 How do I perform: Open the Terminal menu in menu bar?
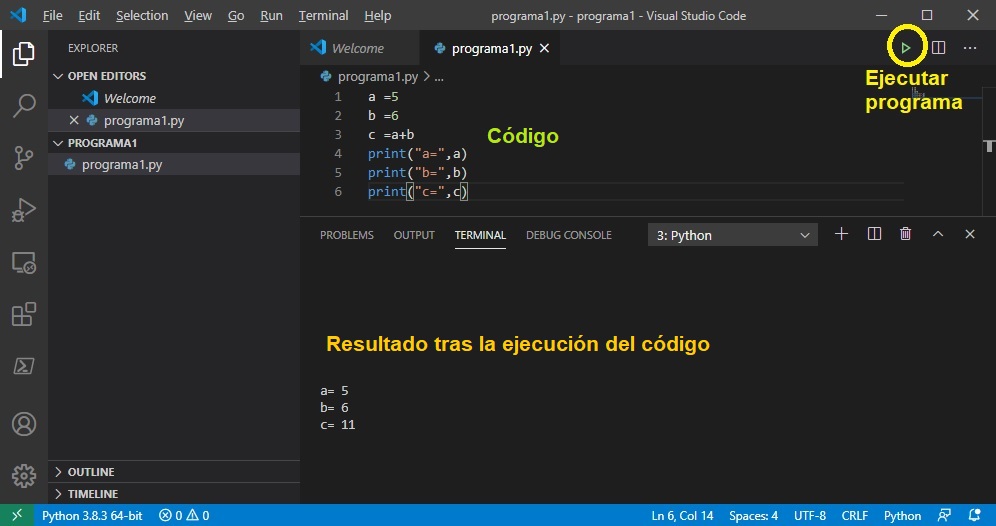323,16
